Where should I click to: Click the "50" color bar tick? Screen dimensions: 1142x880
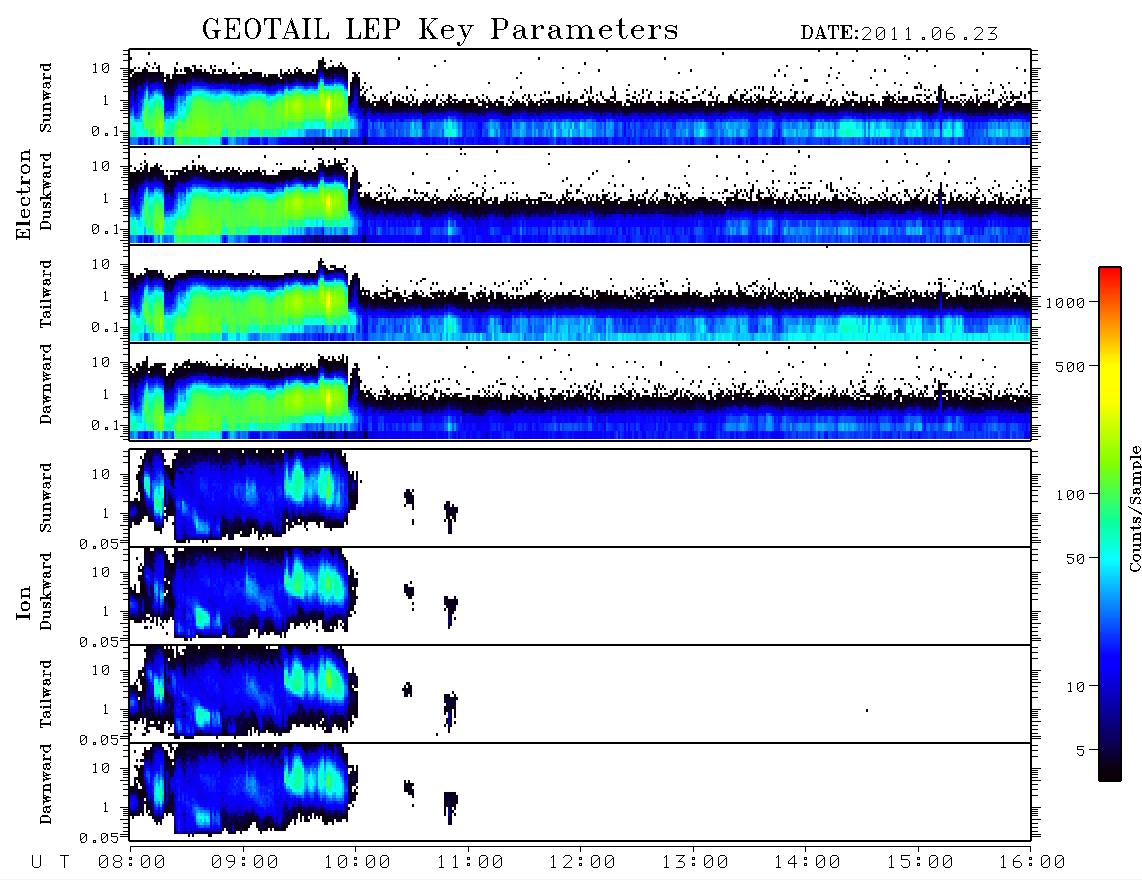click(x=1075, y=559)
